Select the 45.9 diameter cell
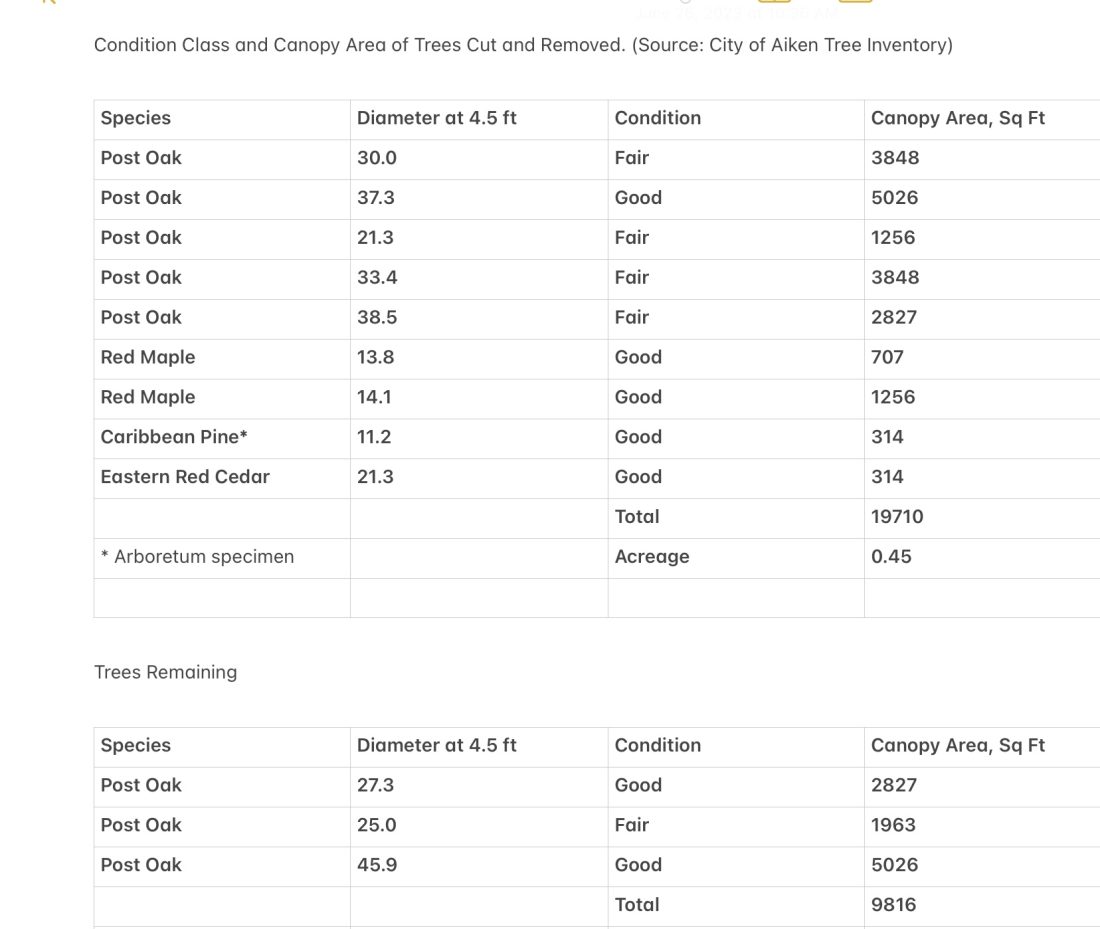Image resolution: width=1100 pixels, height=929 pixels. [x=377, y=865]
